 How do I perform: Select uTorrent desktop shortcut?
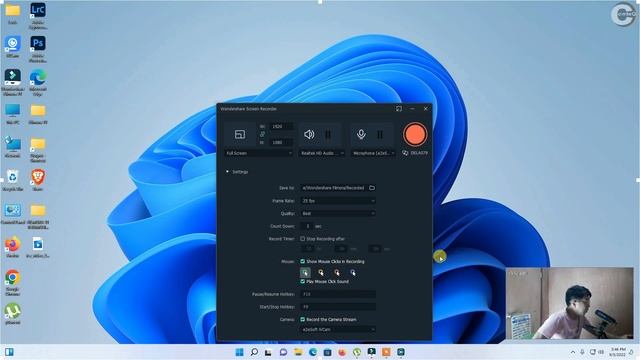pyautogui.click(x=13, y=314)
